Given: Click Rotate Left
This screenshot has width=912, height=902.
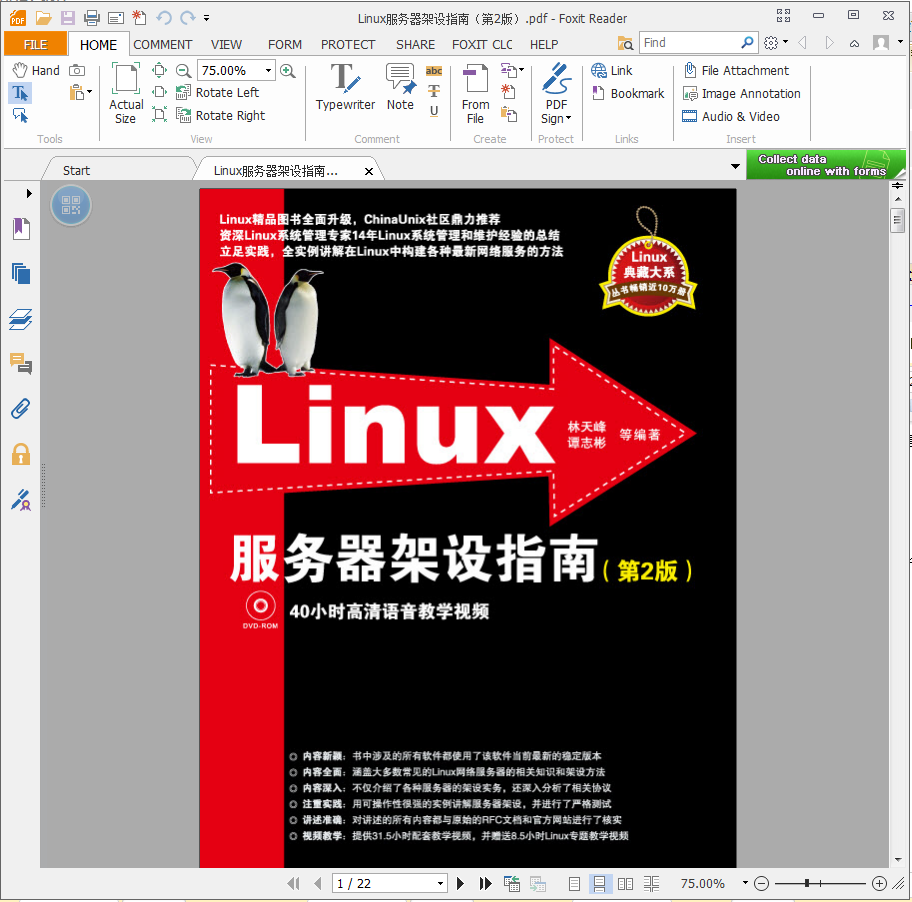Looking at the screenshot, I should pyautogui.click(x=218, y=92).
